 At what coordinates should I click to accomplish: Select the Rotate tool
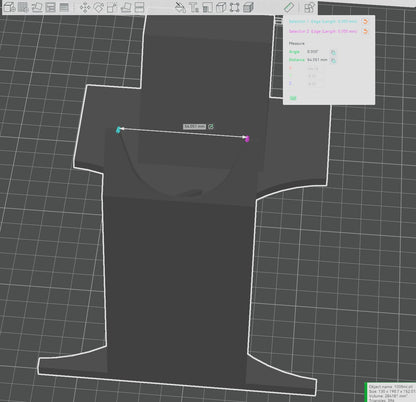(99, 7)
